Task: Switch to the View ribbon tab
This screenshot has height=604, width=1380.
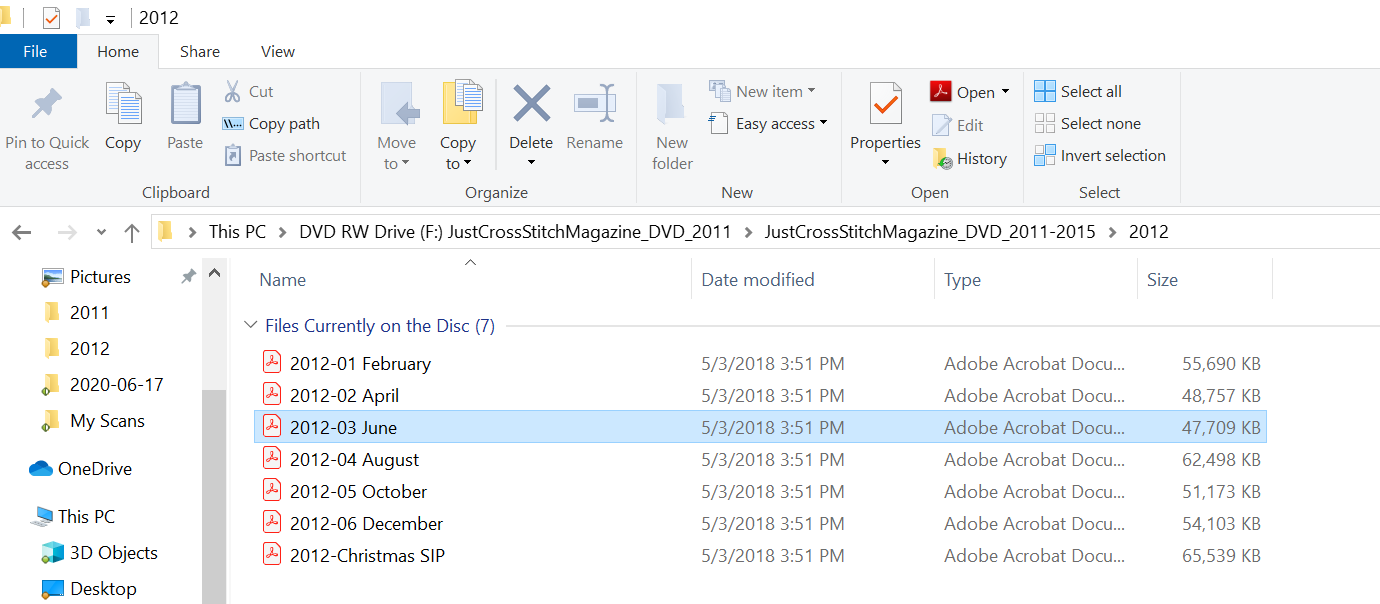Action: [278, 52]
